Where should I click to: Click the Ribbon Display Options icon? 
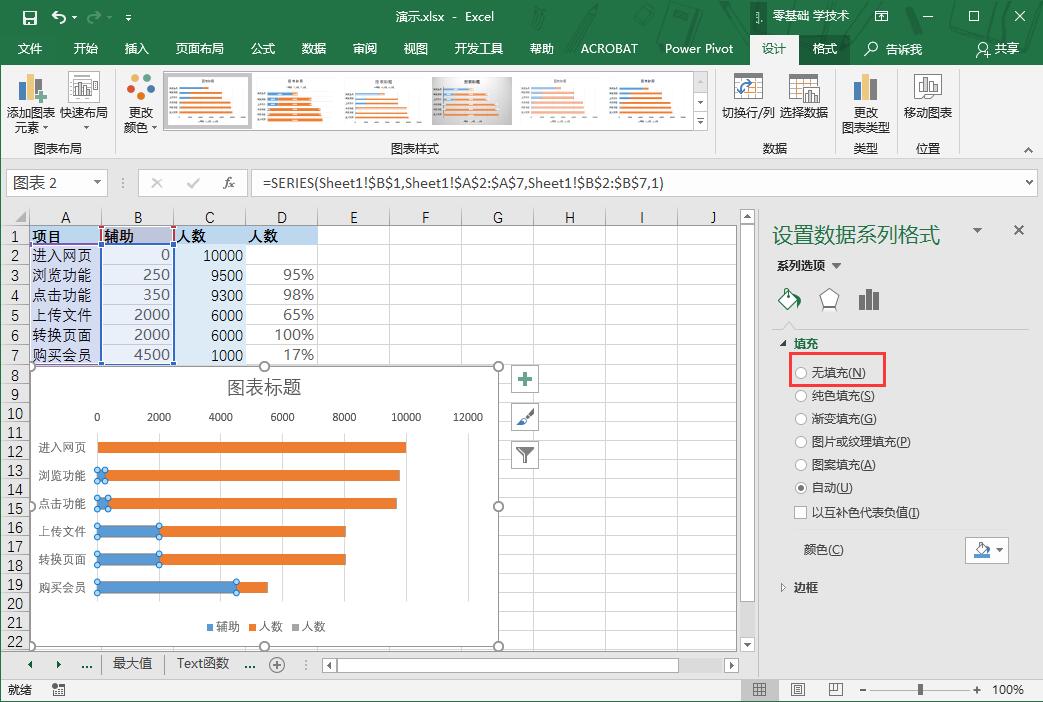tap(881, 17)
